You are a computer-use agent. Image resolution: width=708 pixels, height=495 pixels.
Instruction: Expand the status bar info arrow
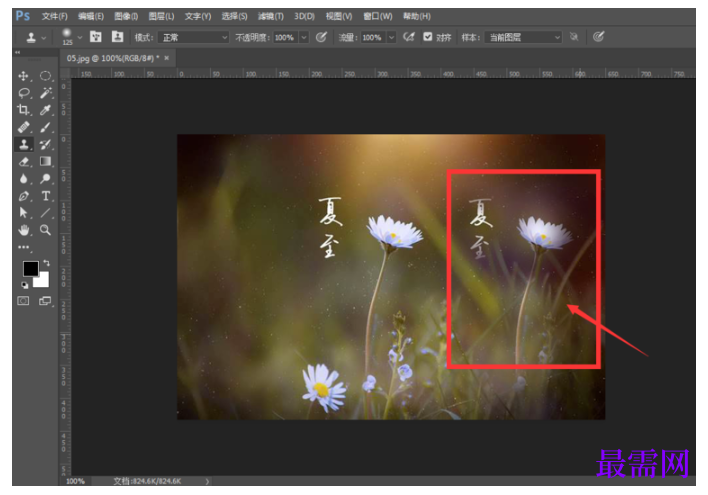(x=207, y=481)
